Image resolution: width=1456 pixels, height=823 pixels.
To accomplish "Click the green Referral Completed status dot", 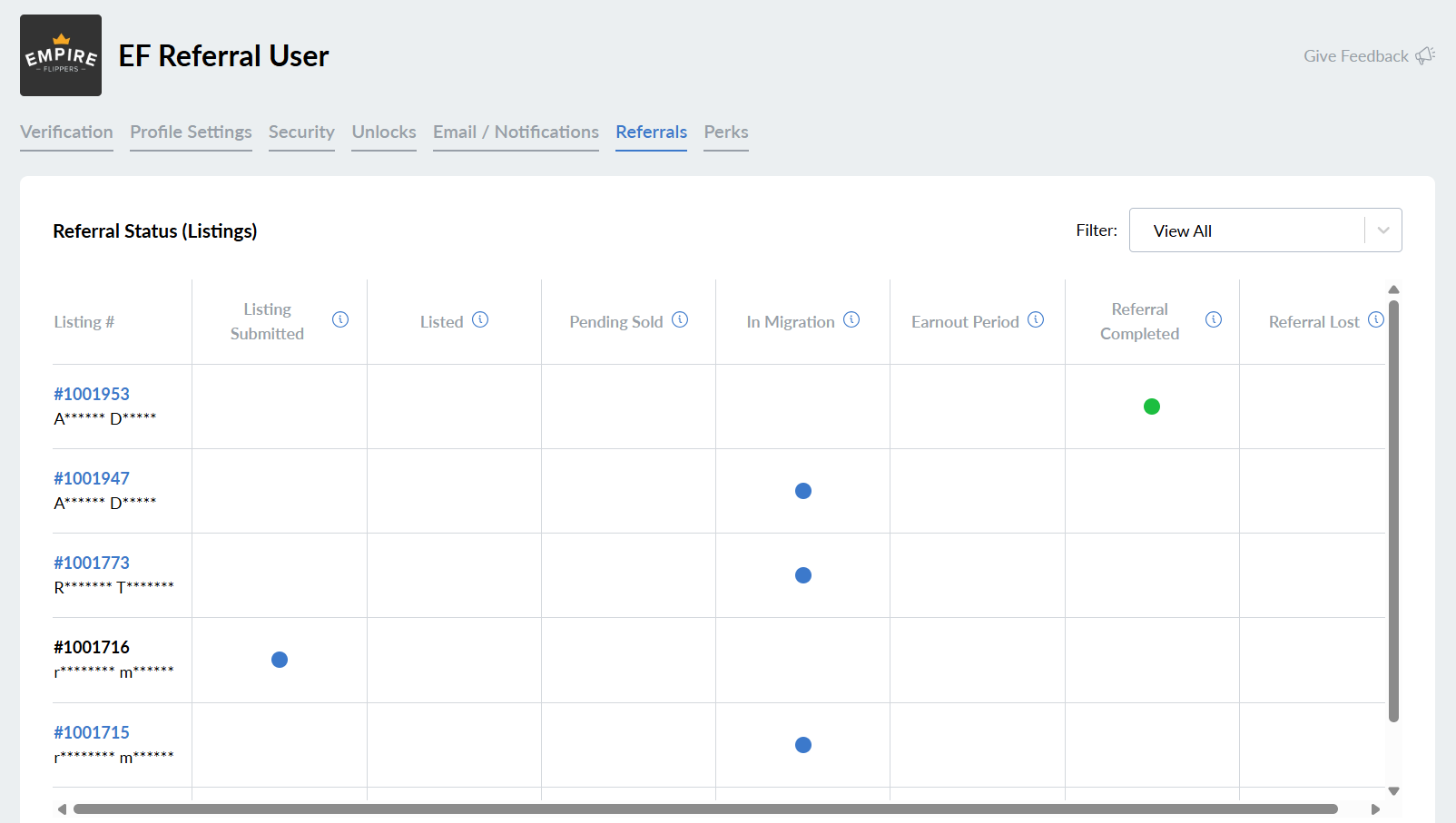I will [x=1152, y=407].
